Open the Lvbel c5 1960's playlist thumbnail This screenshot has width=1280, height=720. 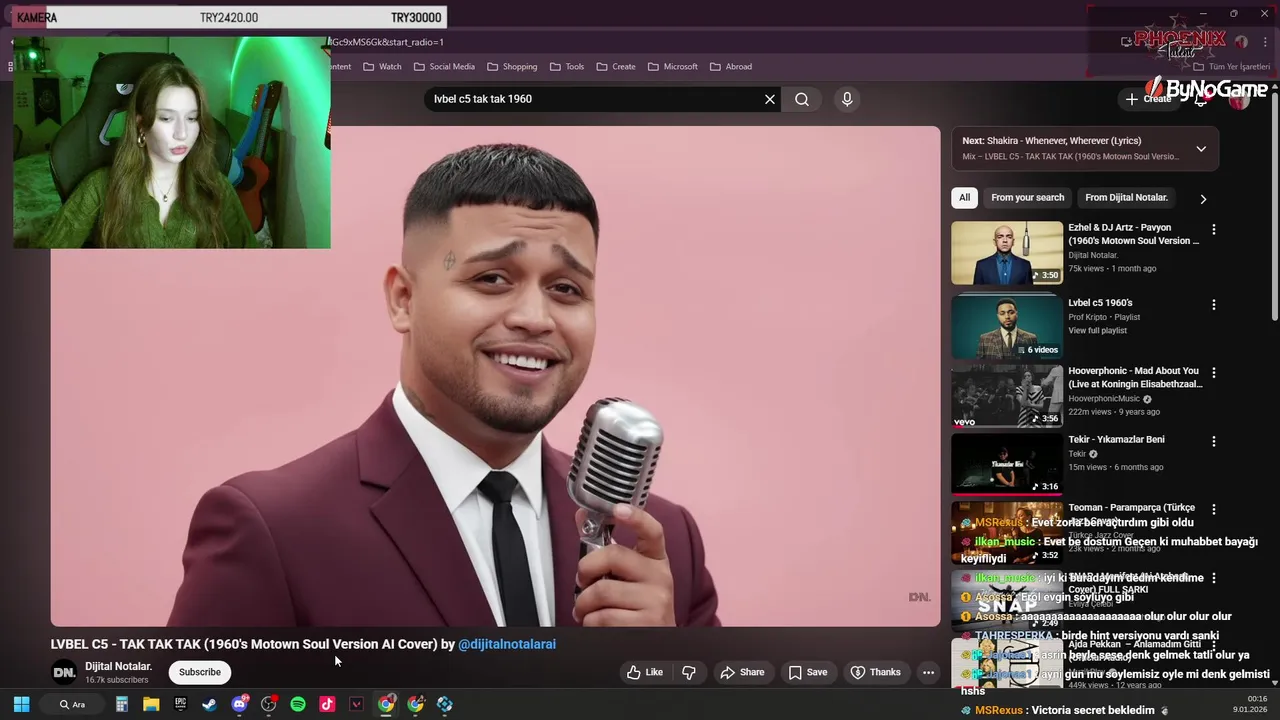click(1007, 326)
